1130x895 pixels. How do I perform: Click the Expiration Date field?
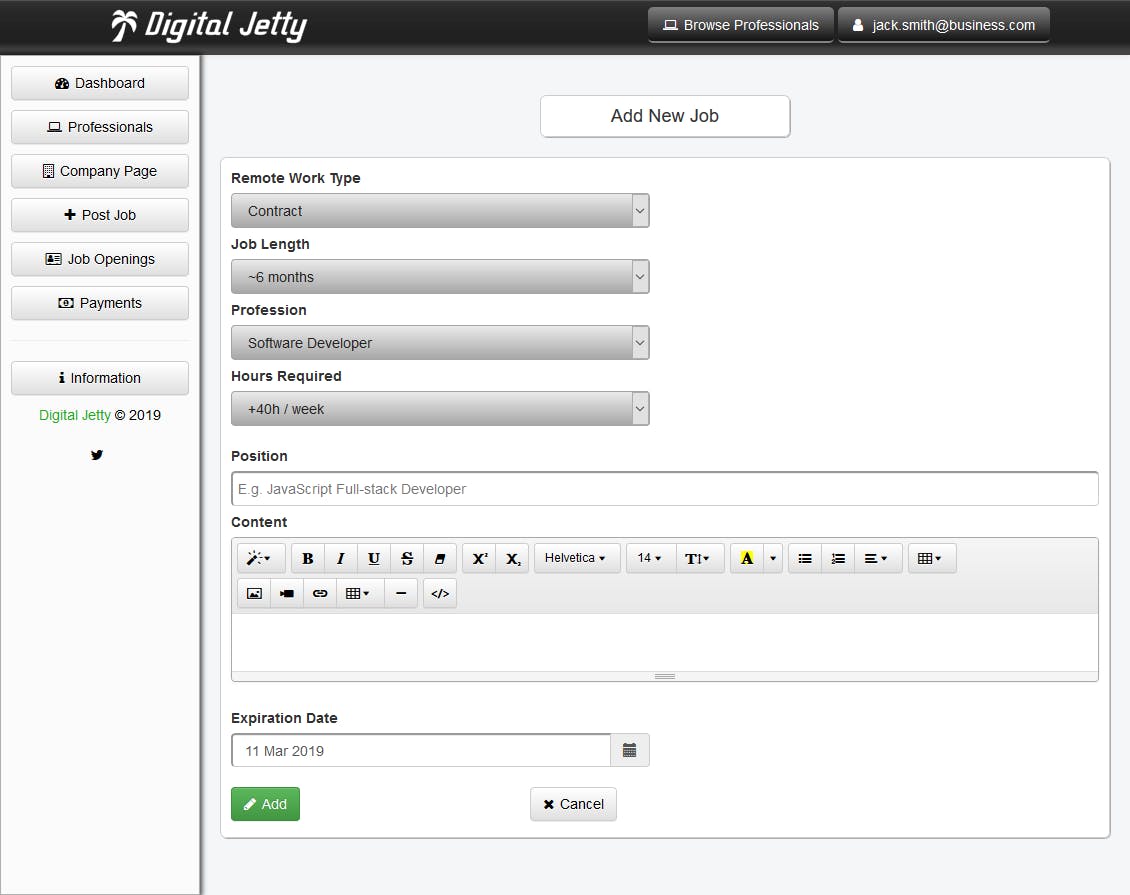click(x=421, y=750)
